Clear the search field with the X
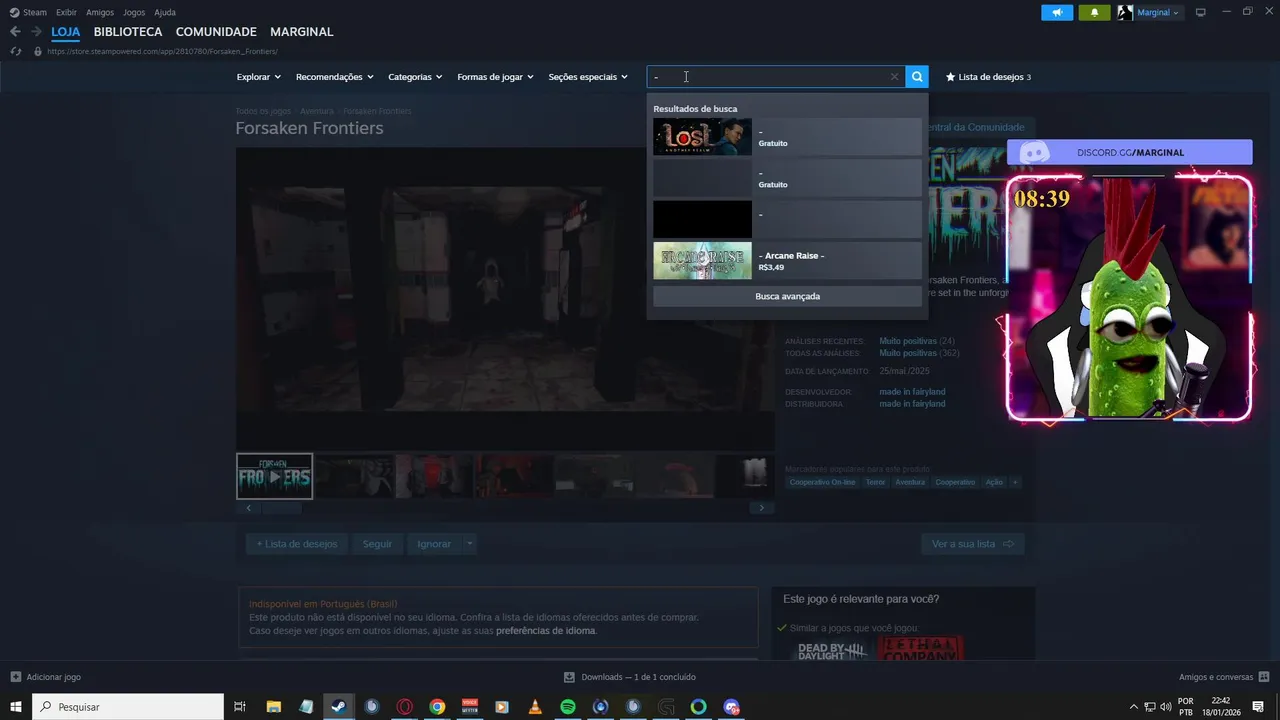Image resolution: width=1280 pixels, height=720 pixels. point(894,77)
